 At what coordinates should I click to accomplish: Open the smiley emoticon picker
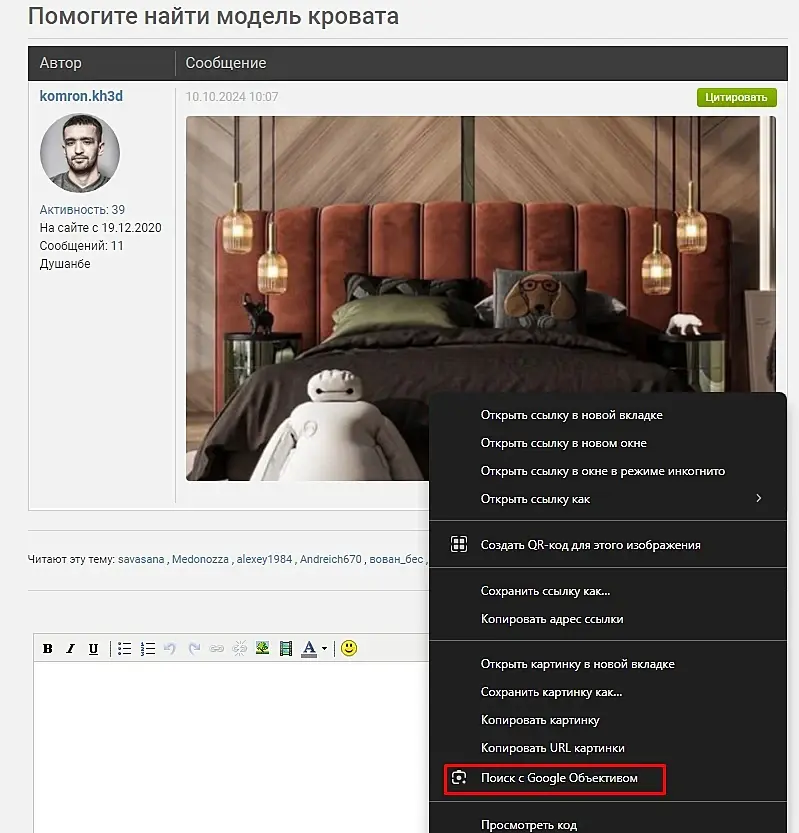pyautogui.click(x=349, y=648)
